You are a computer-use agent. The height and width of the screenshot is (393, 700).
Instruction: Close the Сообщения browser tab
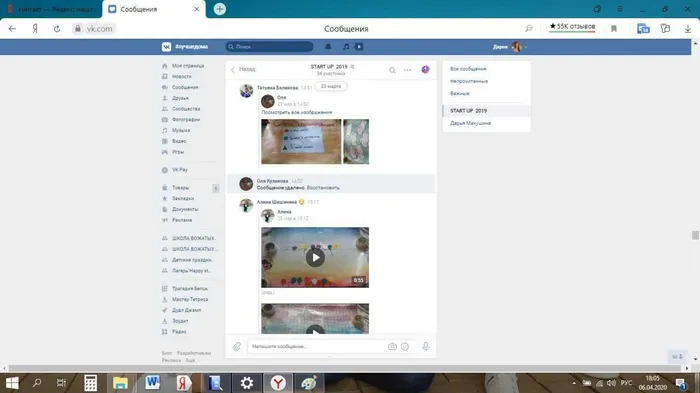click(x=196, y=9)
